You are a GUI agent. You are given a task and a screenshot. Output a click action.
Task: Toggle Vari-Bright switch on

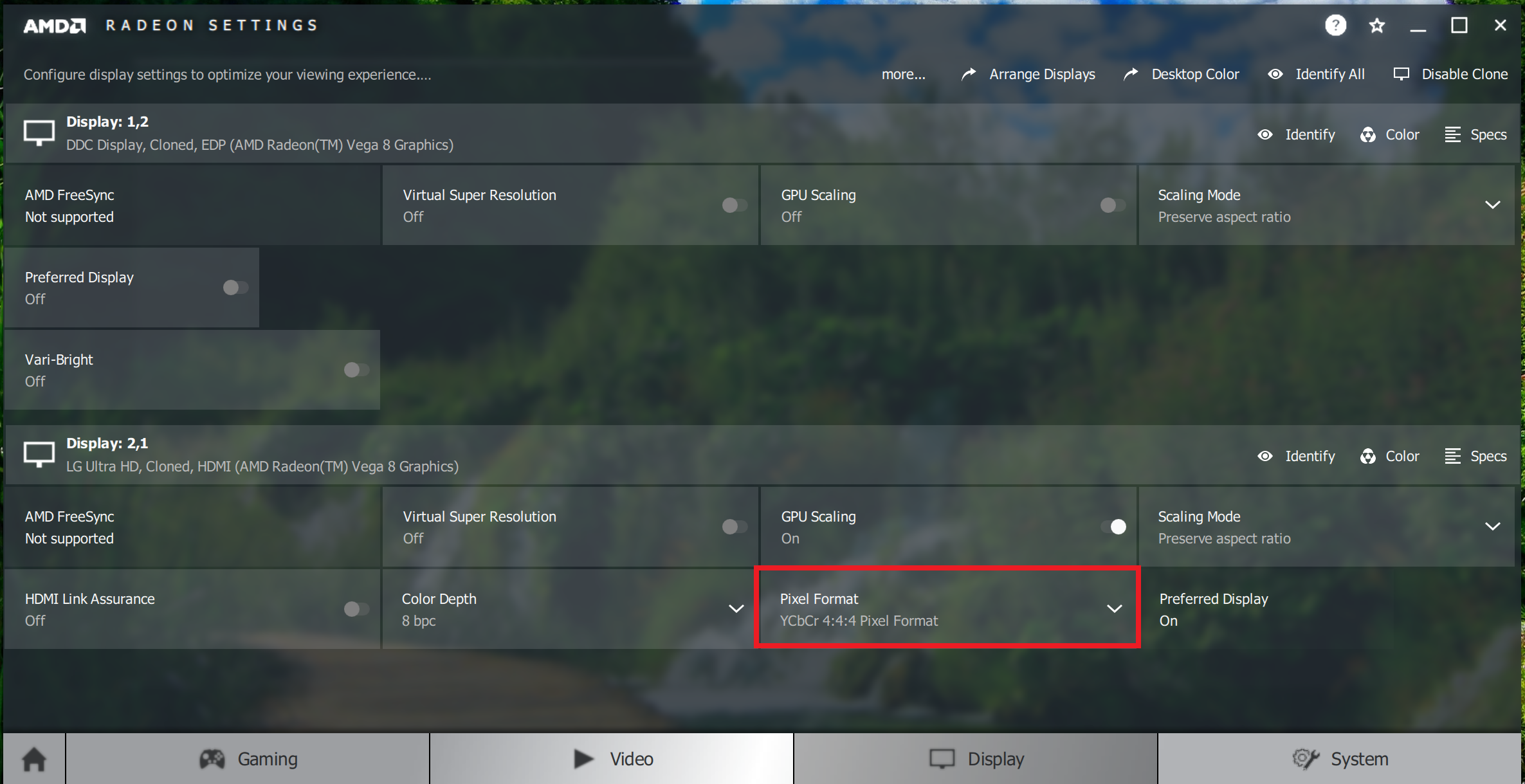356,370
